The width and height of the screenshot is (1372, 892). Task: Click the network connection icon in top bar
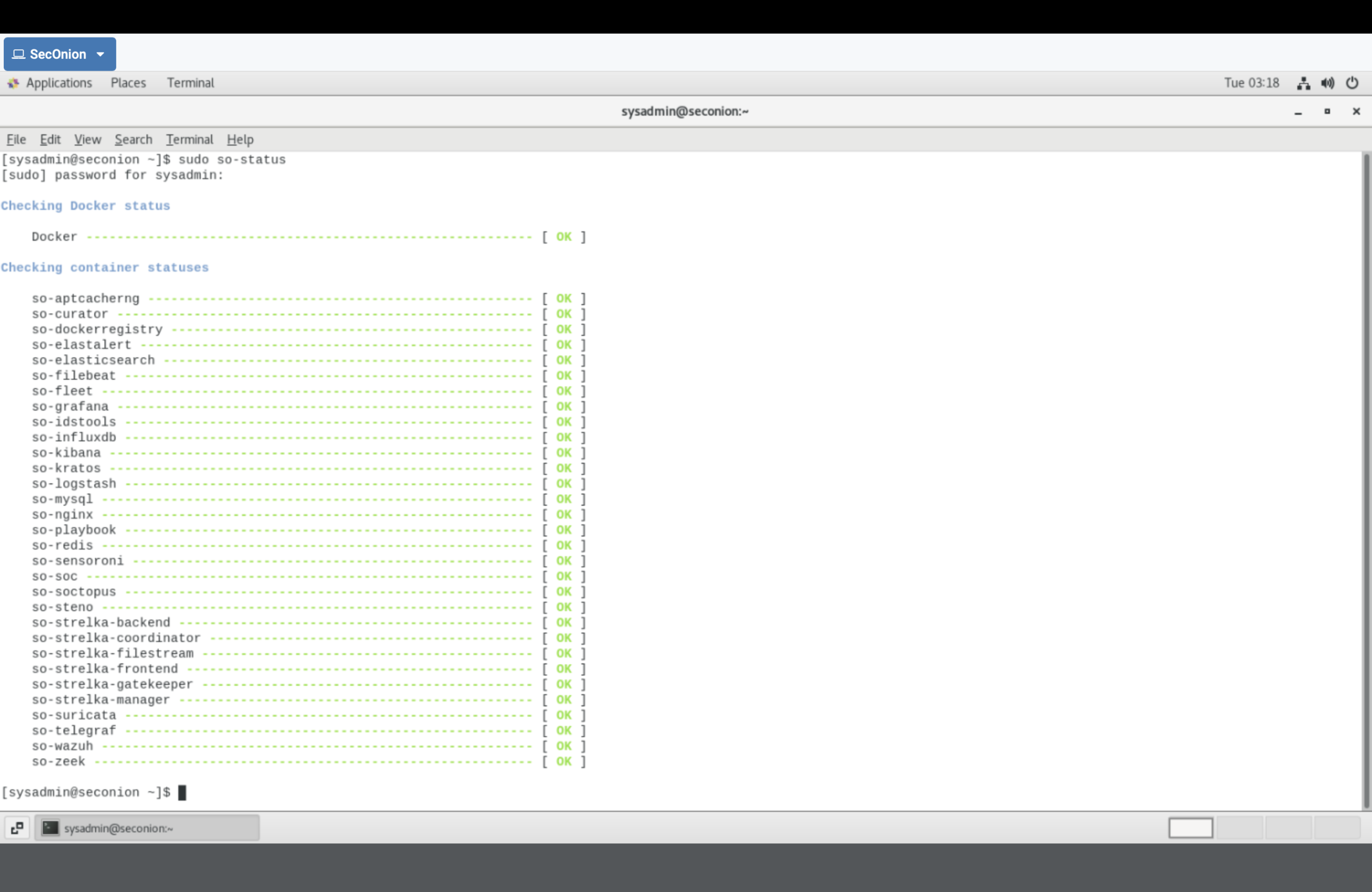pyautogui.click(x=1303, y=83)
